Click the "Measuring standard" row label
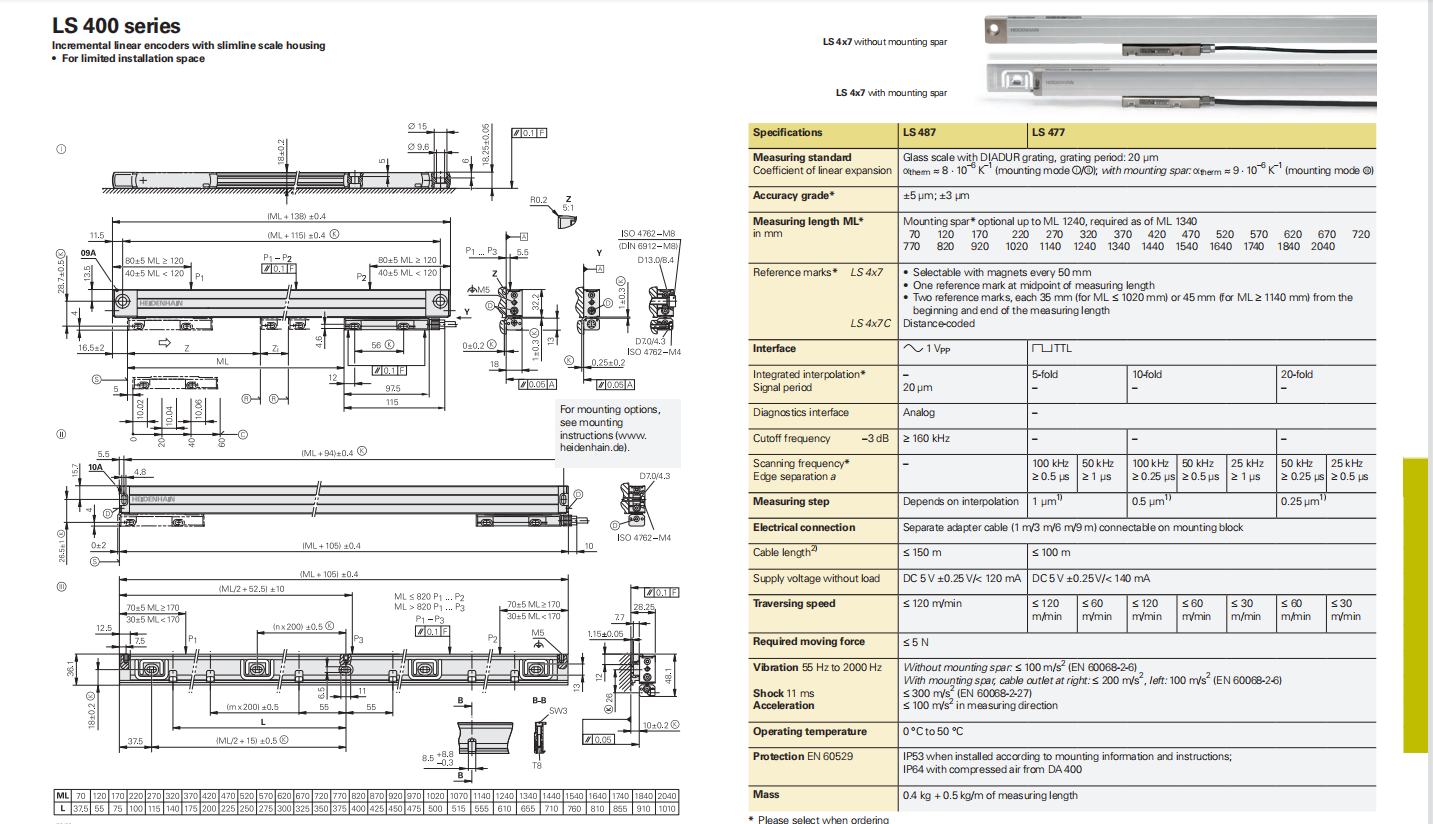 tap(802, 158)
